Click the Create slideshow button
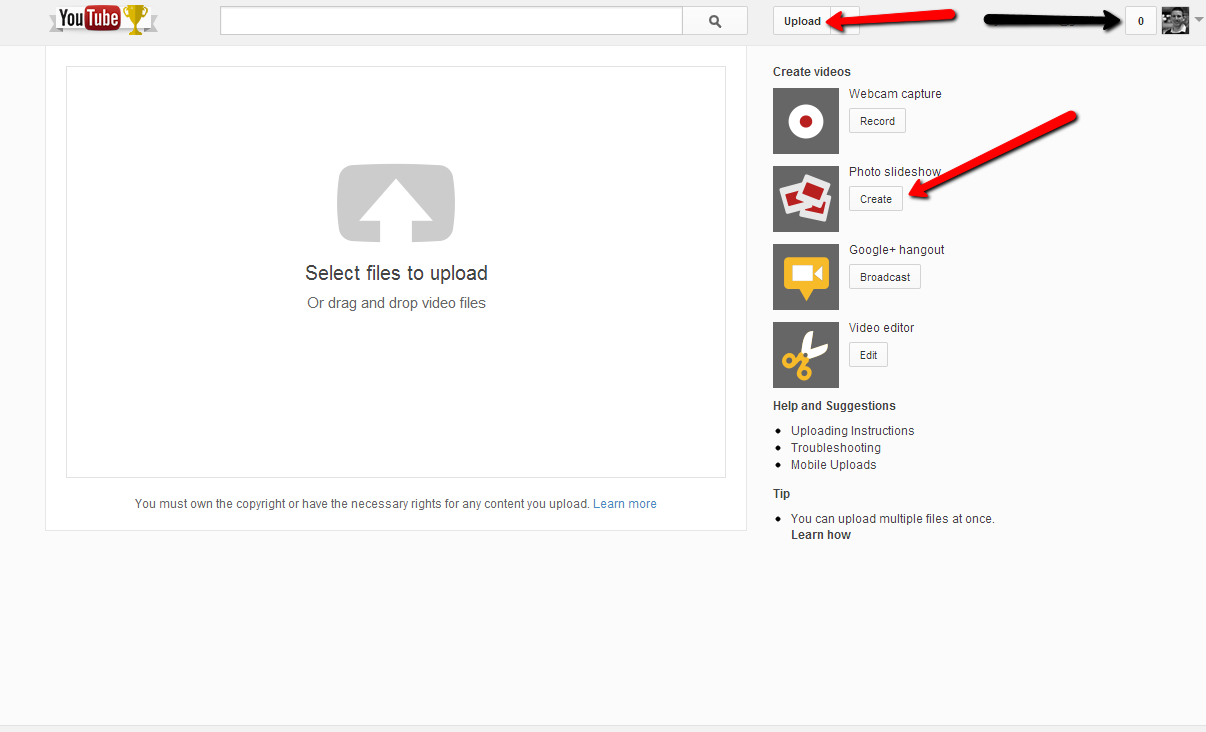 pos(876,199)
